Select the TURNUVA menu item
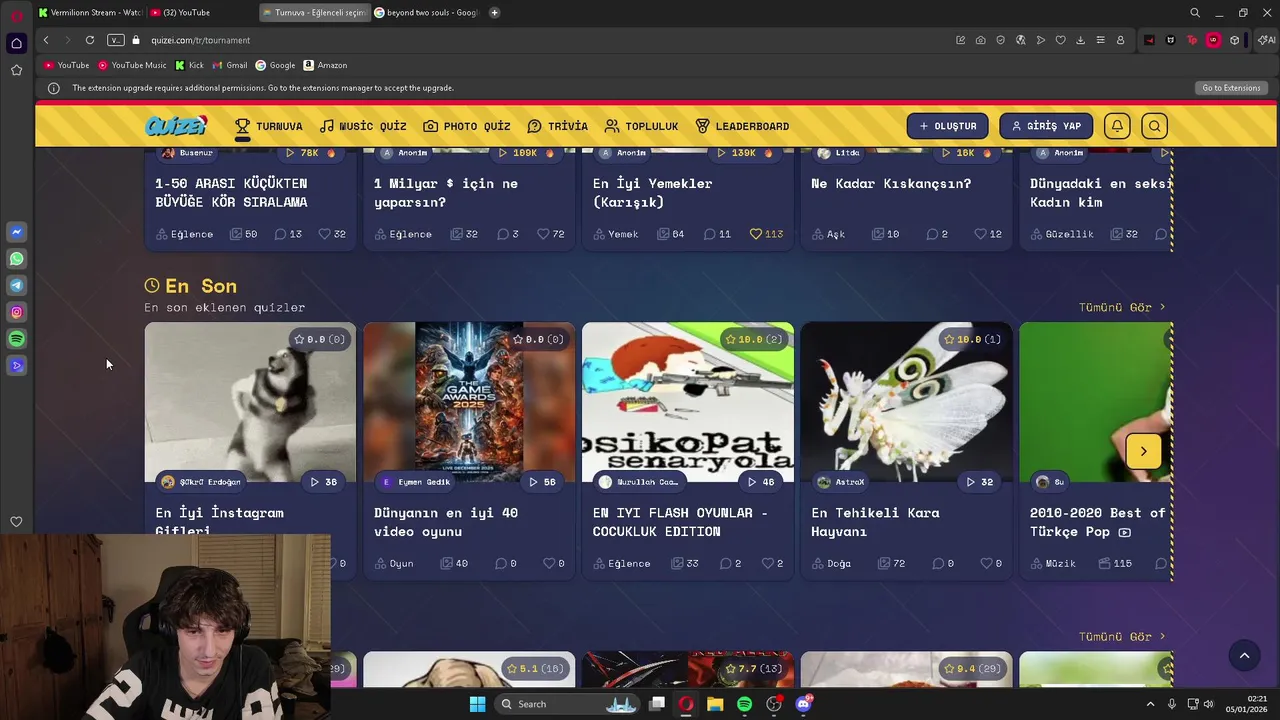The image size is (1280, 720). 268,126
